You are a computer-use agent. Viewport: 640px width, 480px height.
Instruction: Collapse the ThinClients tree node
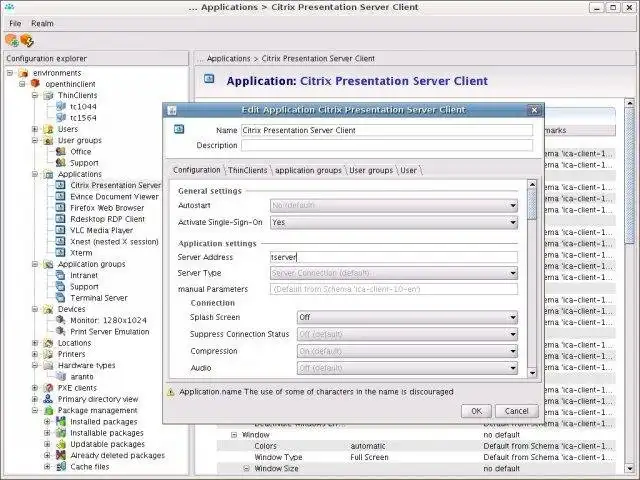point(35,95)
